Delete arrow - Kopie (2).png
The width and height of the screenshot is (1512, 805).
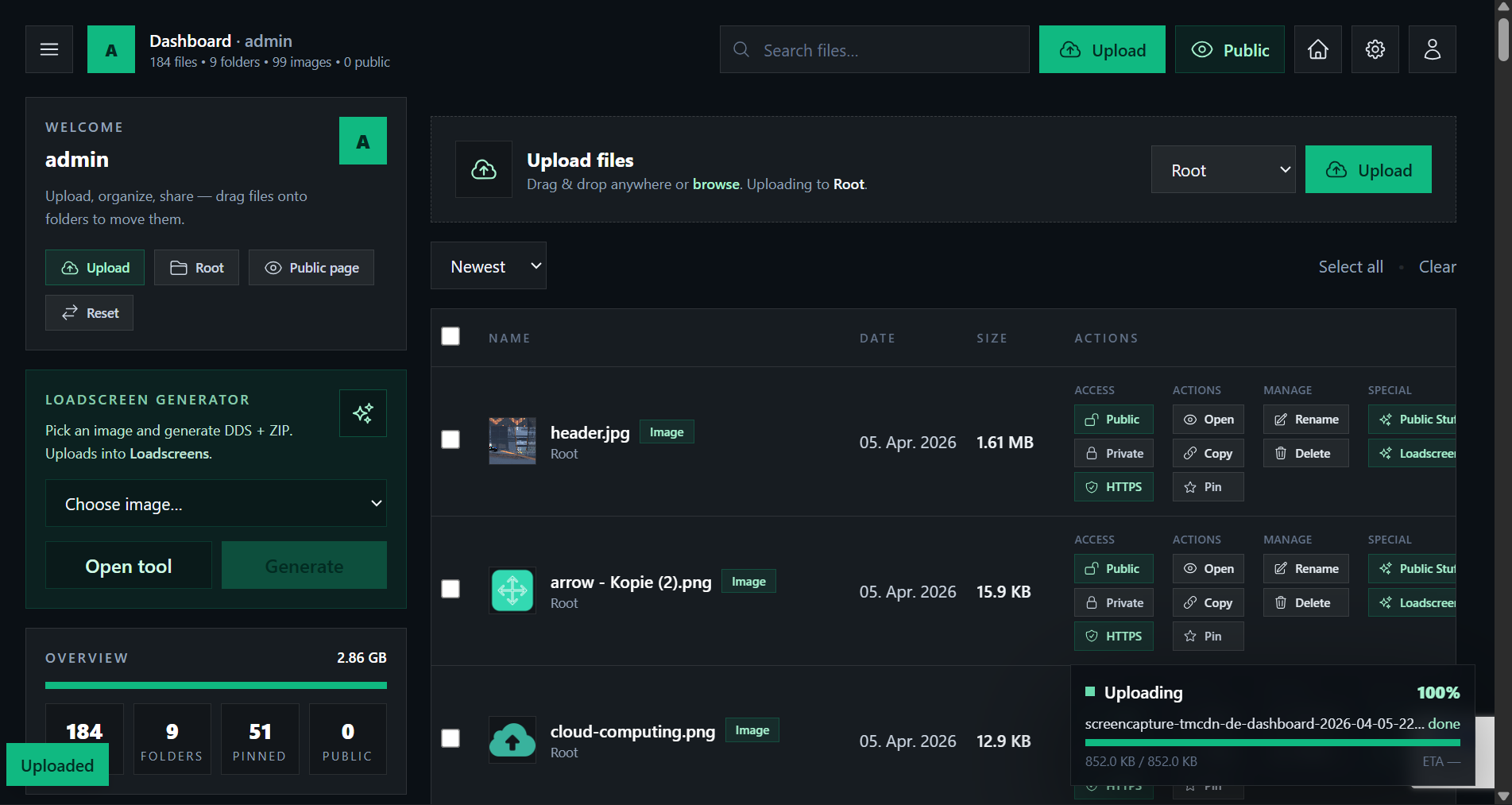(x=1305, y=603)
